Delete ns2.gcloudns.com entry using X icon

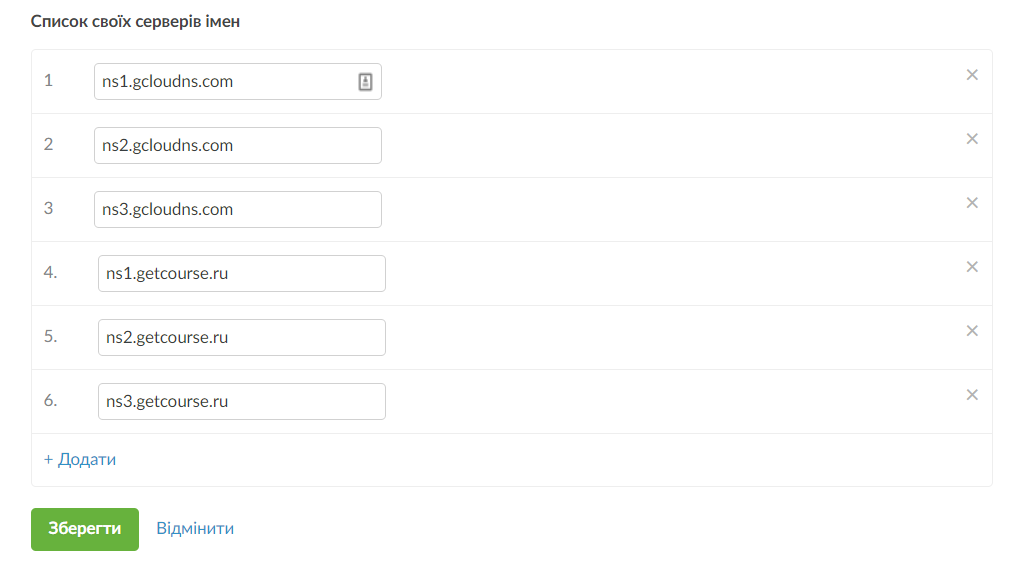click(x=971, y=139)
